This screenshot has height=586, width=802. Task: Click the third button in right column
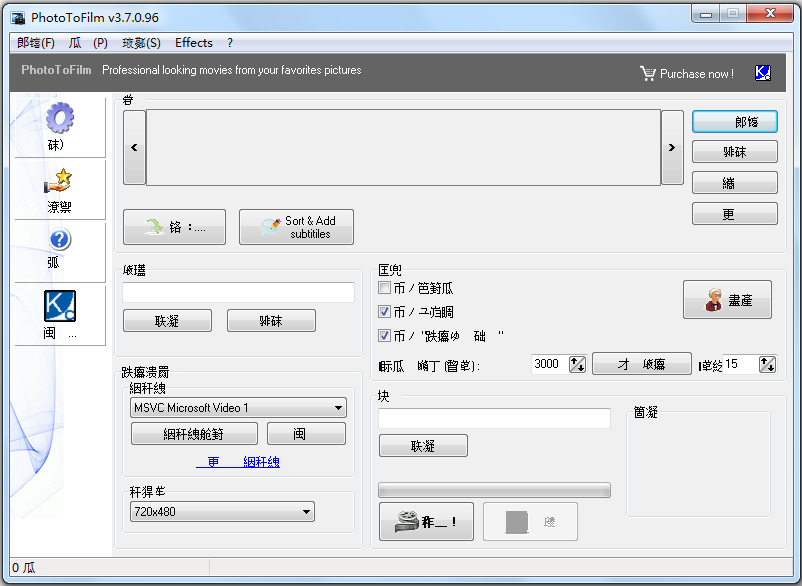click(x=734, y=183)
